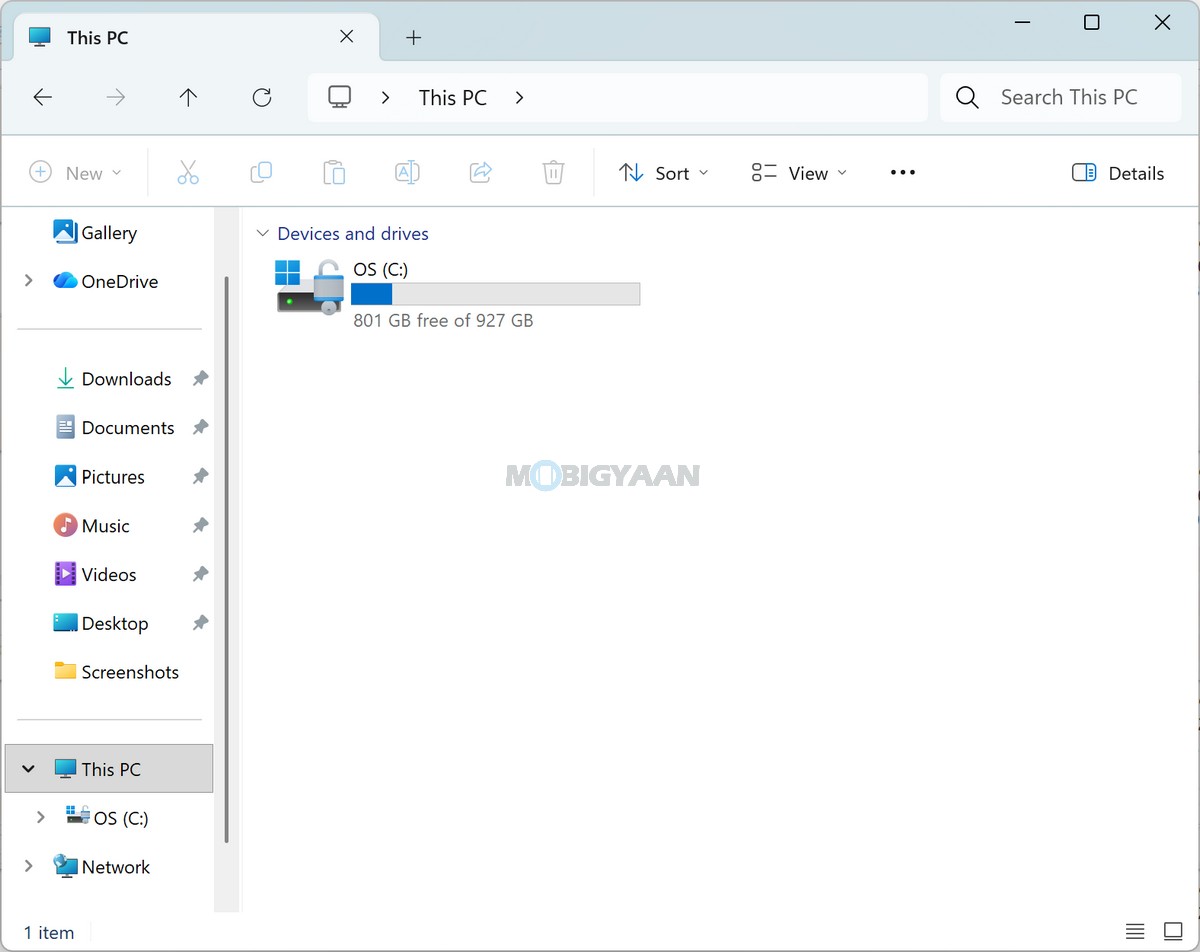Screen dimensions: 1200x952
Task: Open the Sort dropdown
Action: [663, 173]
